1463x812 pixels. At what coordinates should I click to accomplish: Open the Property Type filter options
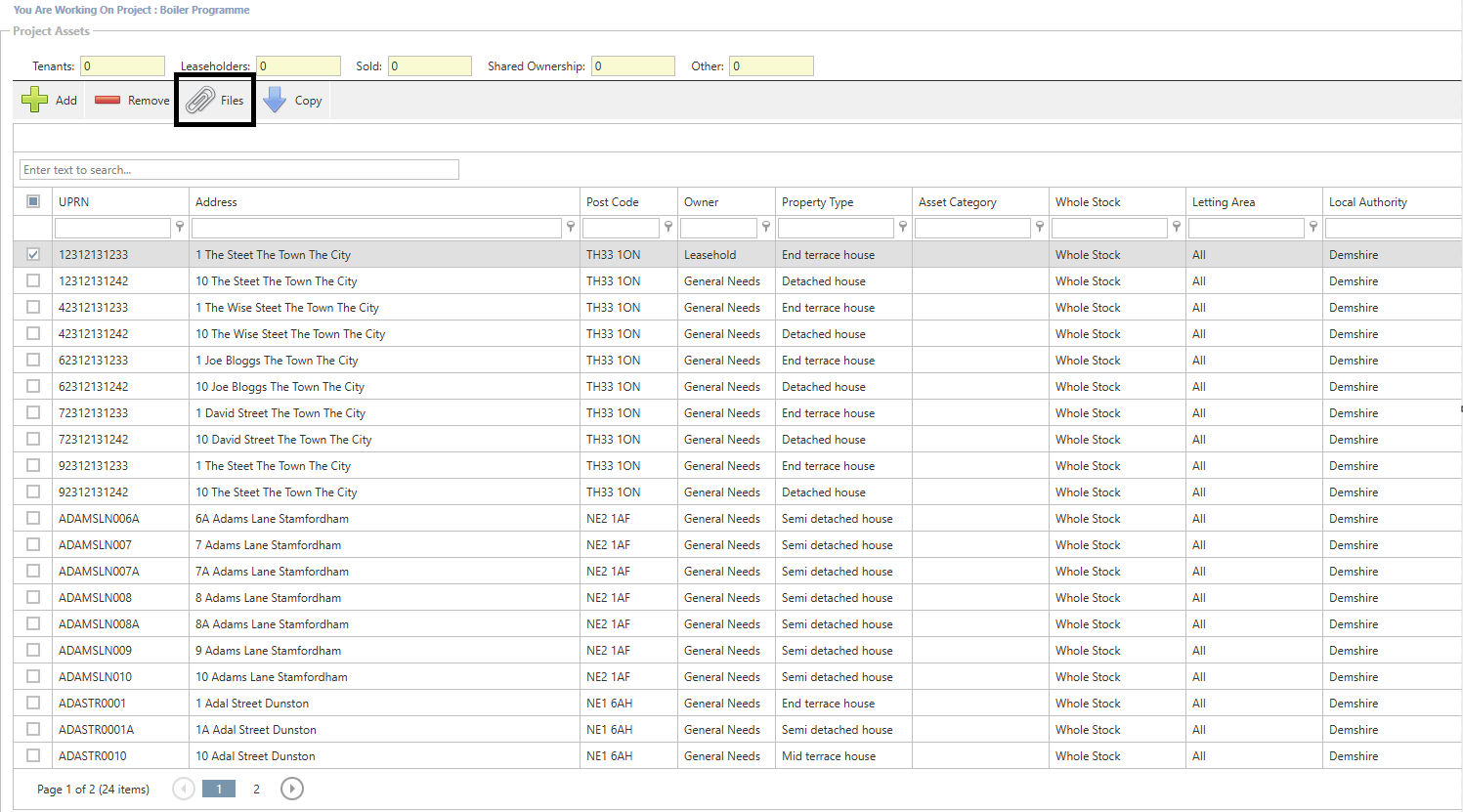[x=903, y=227]
